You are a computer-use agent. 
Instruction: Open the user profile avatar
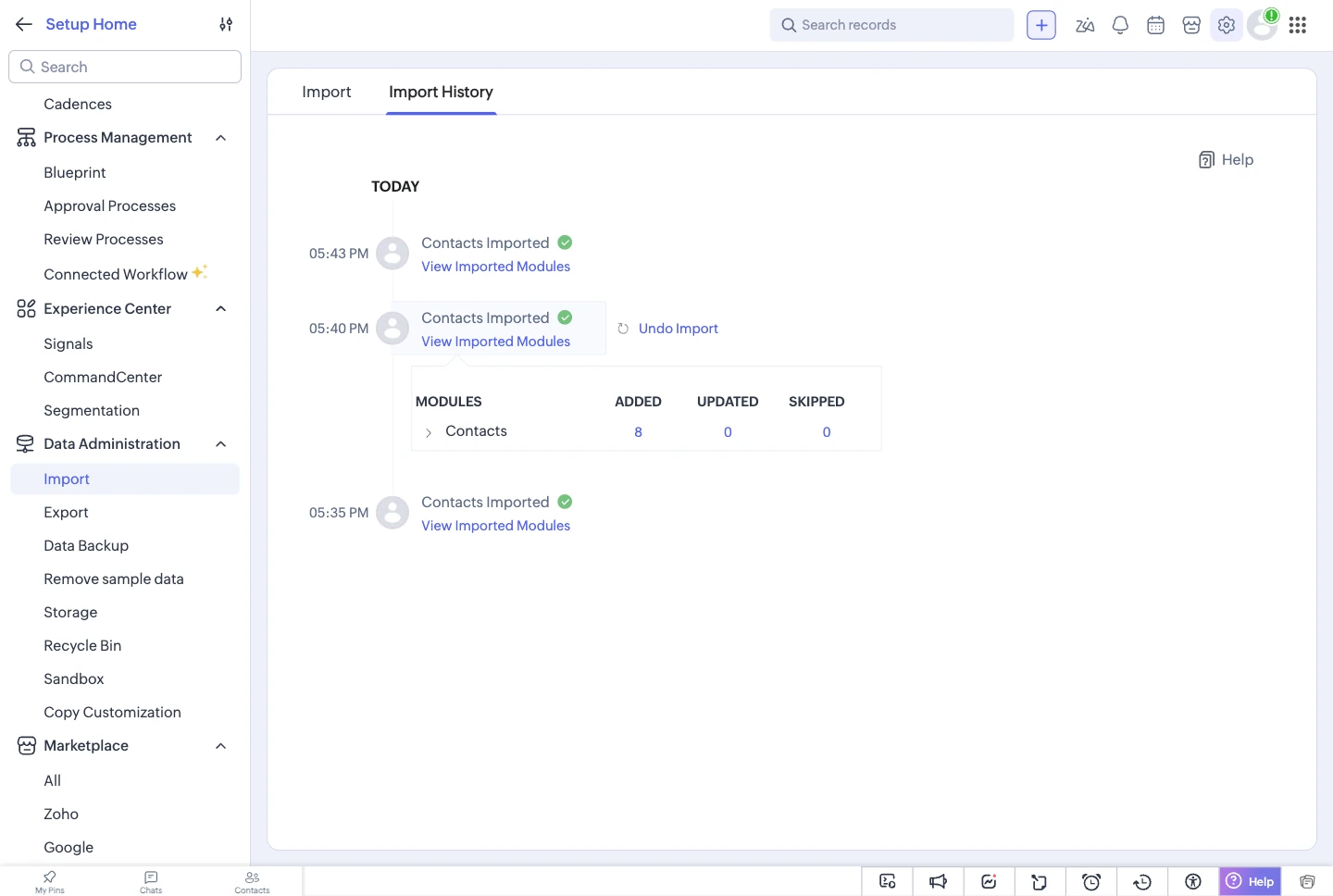(1262, 25)
